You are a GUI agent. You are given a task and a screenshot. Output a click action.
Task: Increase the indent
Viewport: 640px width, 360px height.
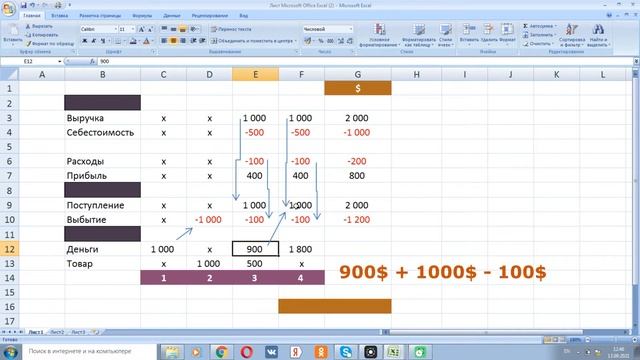tap(202, 41)
